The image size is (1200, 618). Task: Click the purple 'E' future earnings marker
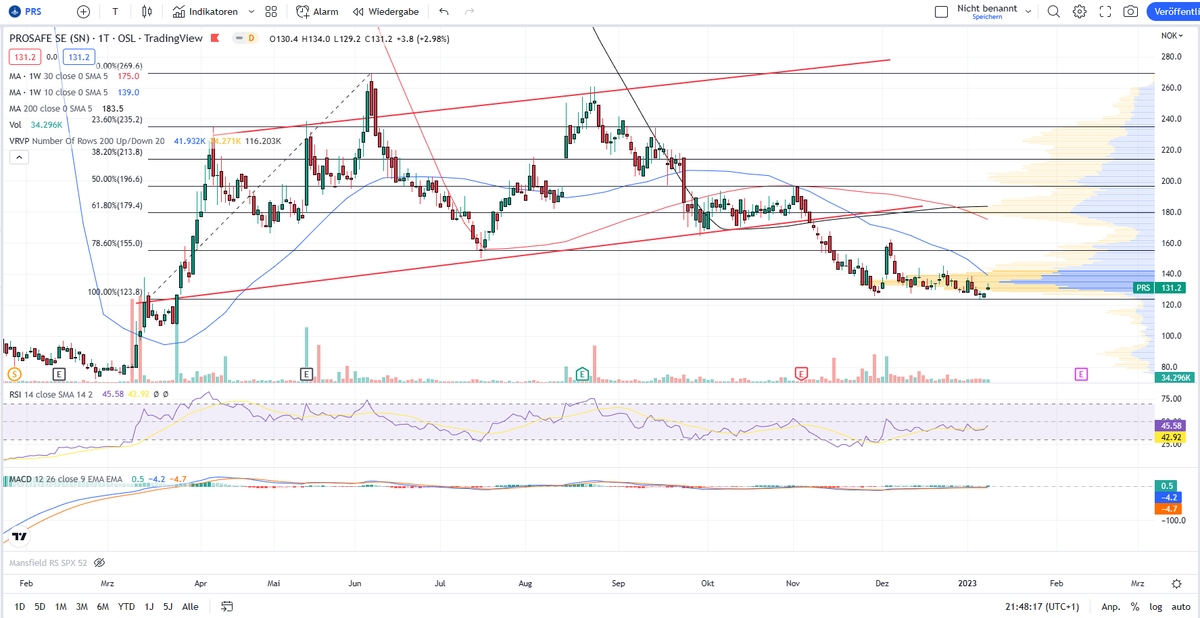pyautogui.click(x=1081, y=373)
